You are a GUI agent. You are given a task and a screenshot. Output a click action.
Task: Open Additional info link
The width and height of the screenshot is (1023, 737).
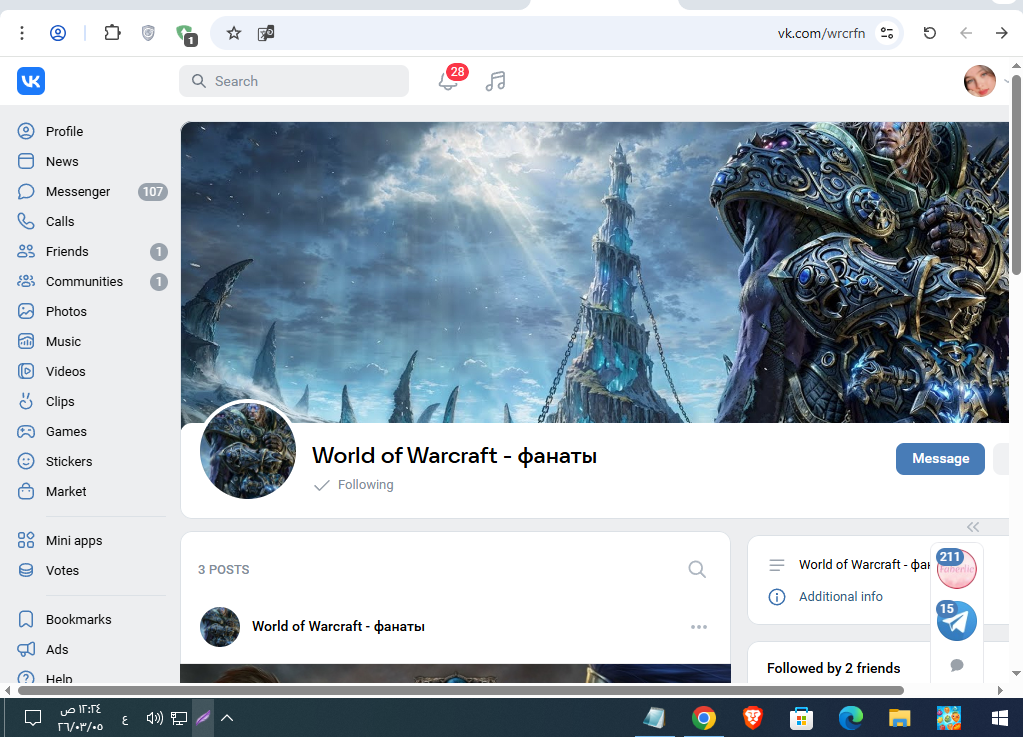click(x=840, y=596)
